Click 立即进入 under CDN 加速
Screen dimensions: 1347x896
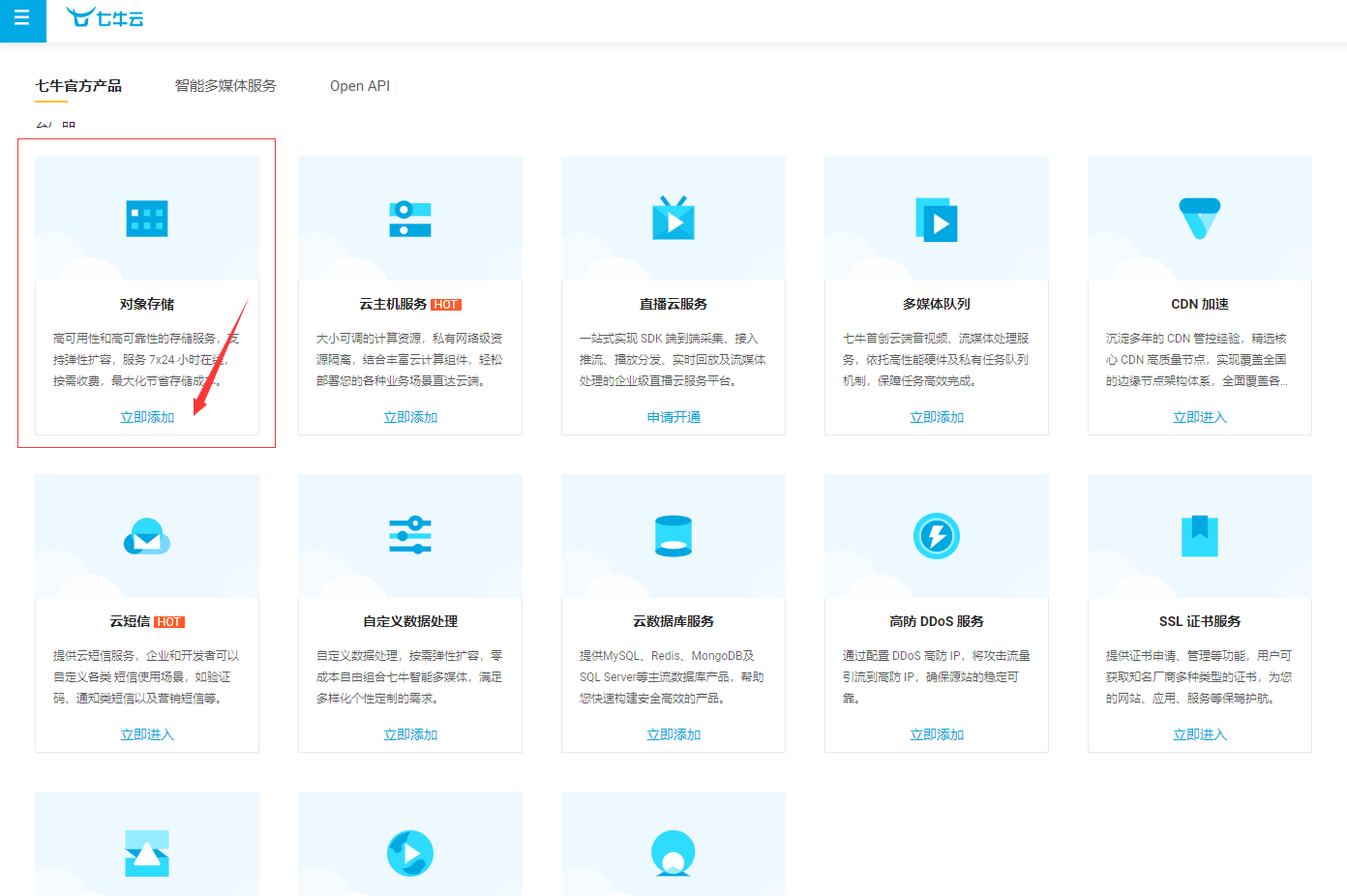[1200, 417]
